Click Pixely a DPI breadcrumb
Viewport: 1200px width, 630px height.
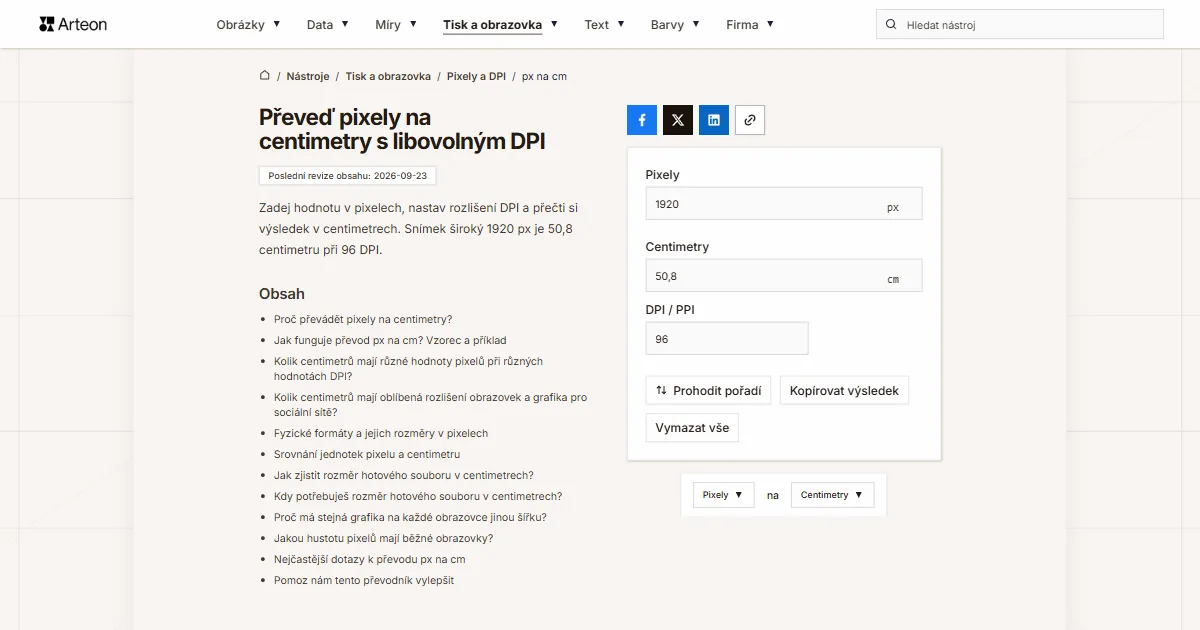(x=476, y=76)
